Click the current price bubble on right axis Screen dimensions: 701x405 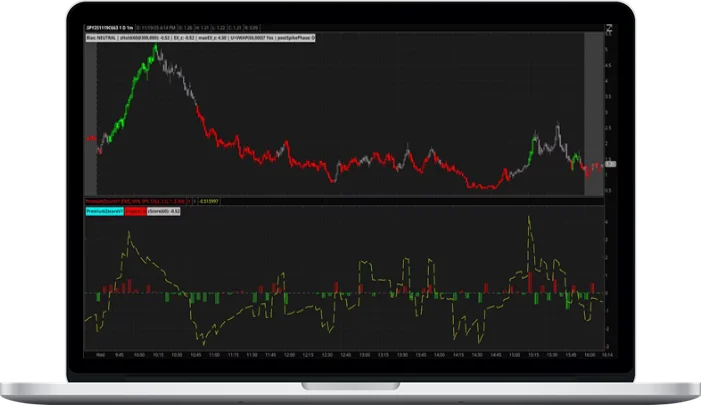[611, 163]
